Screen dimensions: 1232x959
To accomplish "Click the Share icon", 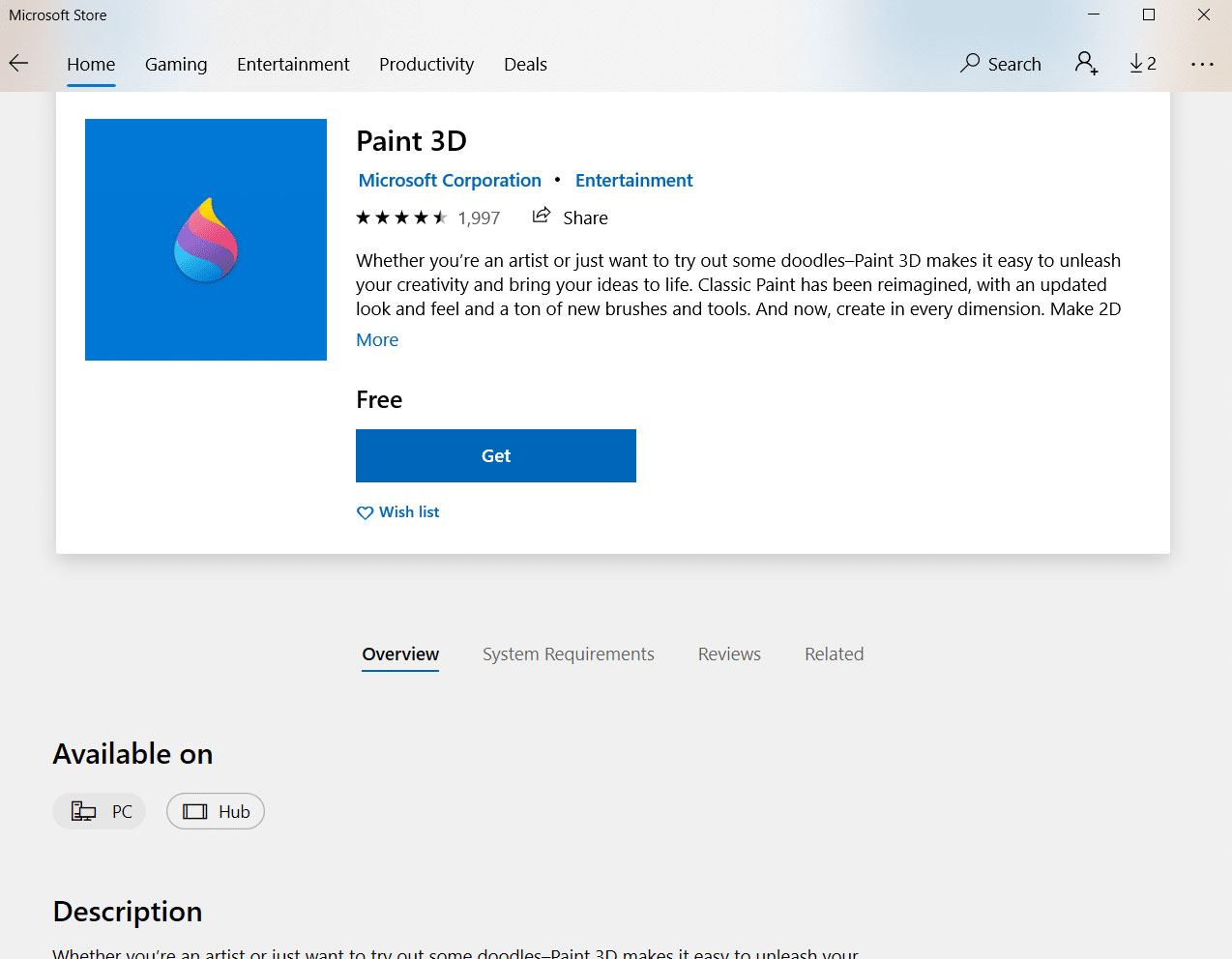I will [x=542, y=216].
